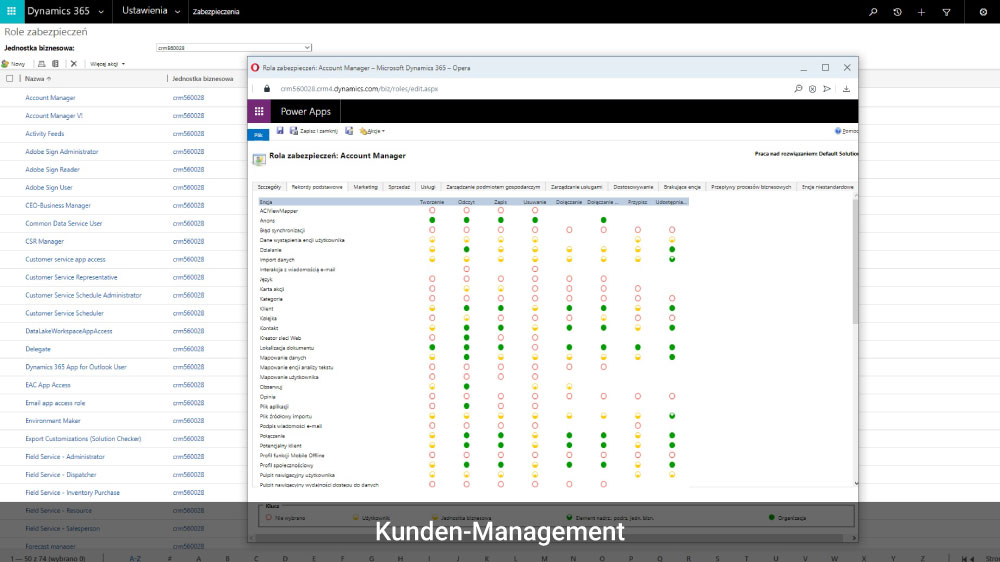Sort roles by the Nazwa column header
Viewport: 1000px width, 562px height.
click(38, 78)
